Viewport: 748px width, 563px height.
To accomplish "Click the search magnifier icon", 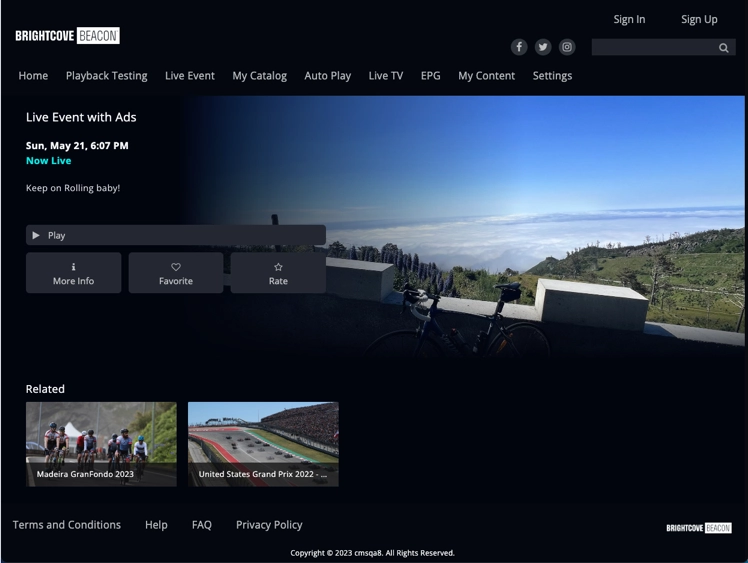I will coord(724,48).
